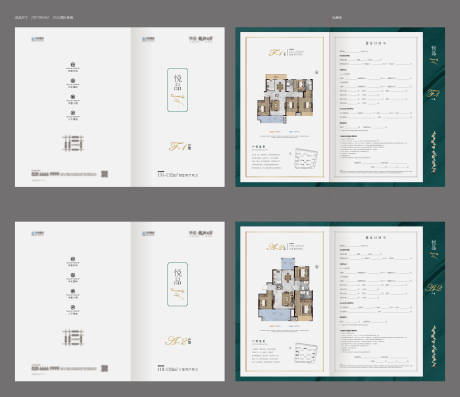This screenshot has height=397, width=460.
Task: Click the striped emblem on the F-1 back cover
Action: (x=73, y=143)
